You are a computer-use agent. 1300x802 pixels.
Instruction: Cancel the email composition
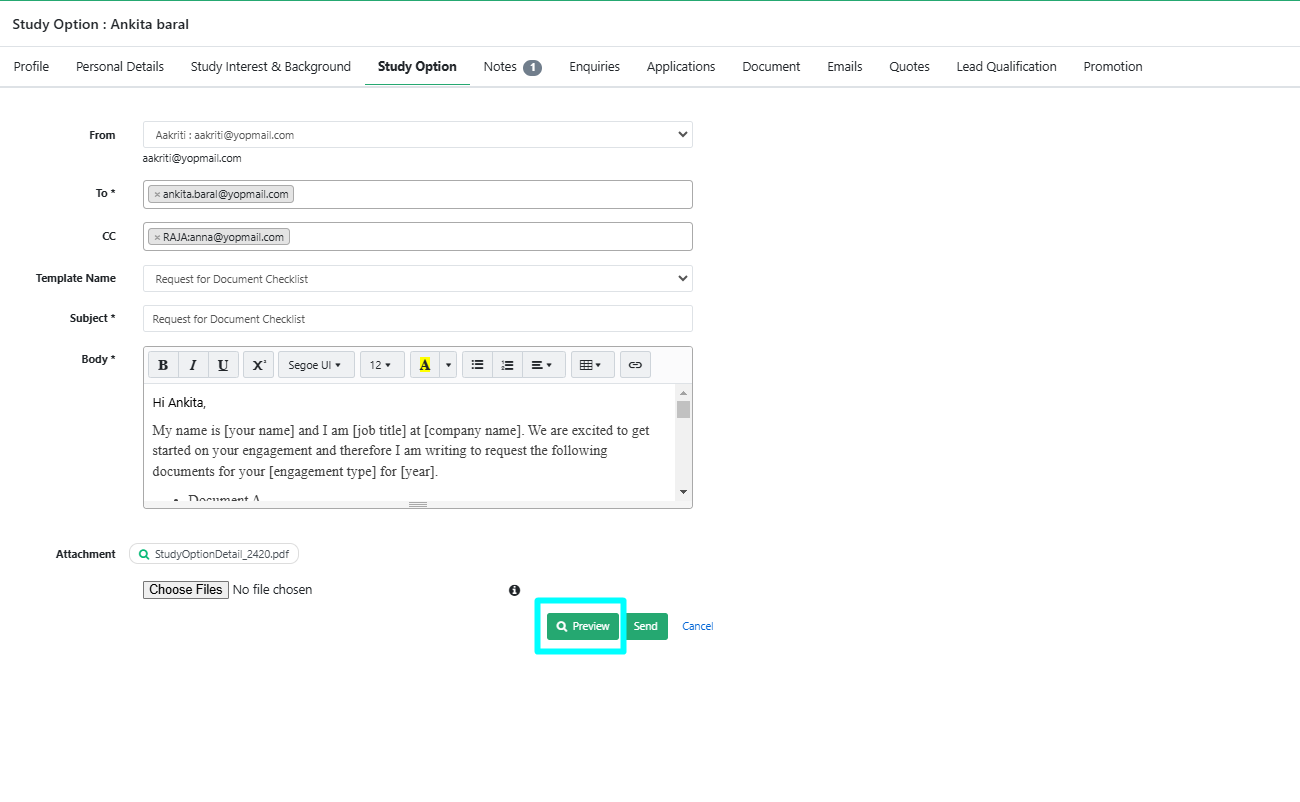point(698,627)
